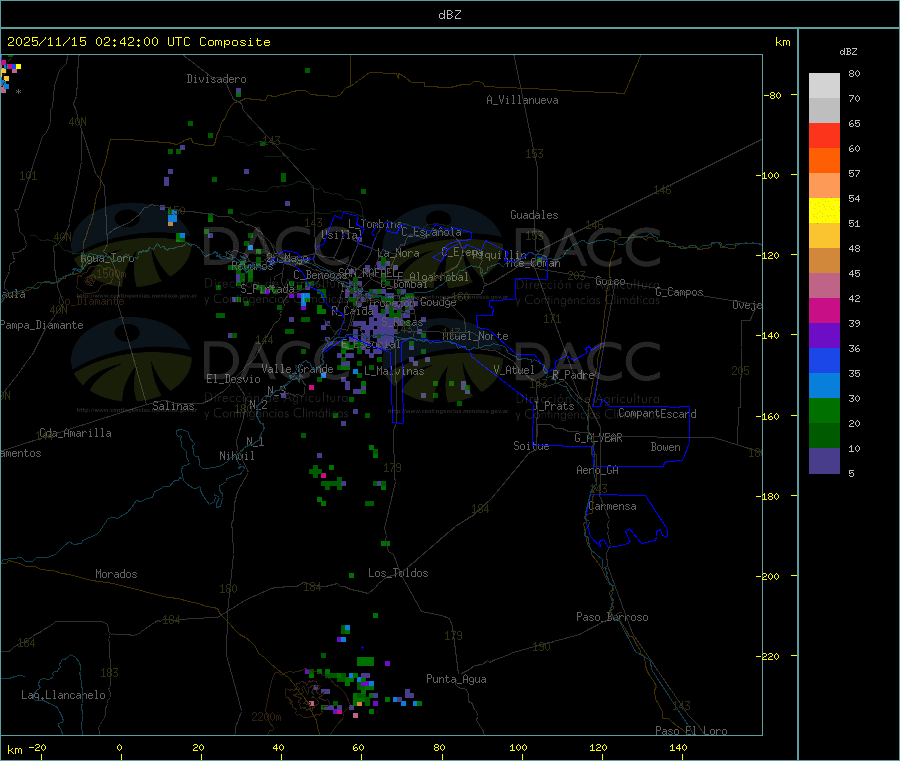Click the Divisadero map label

(x=216, y=79)
